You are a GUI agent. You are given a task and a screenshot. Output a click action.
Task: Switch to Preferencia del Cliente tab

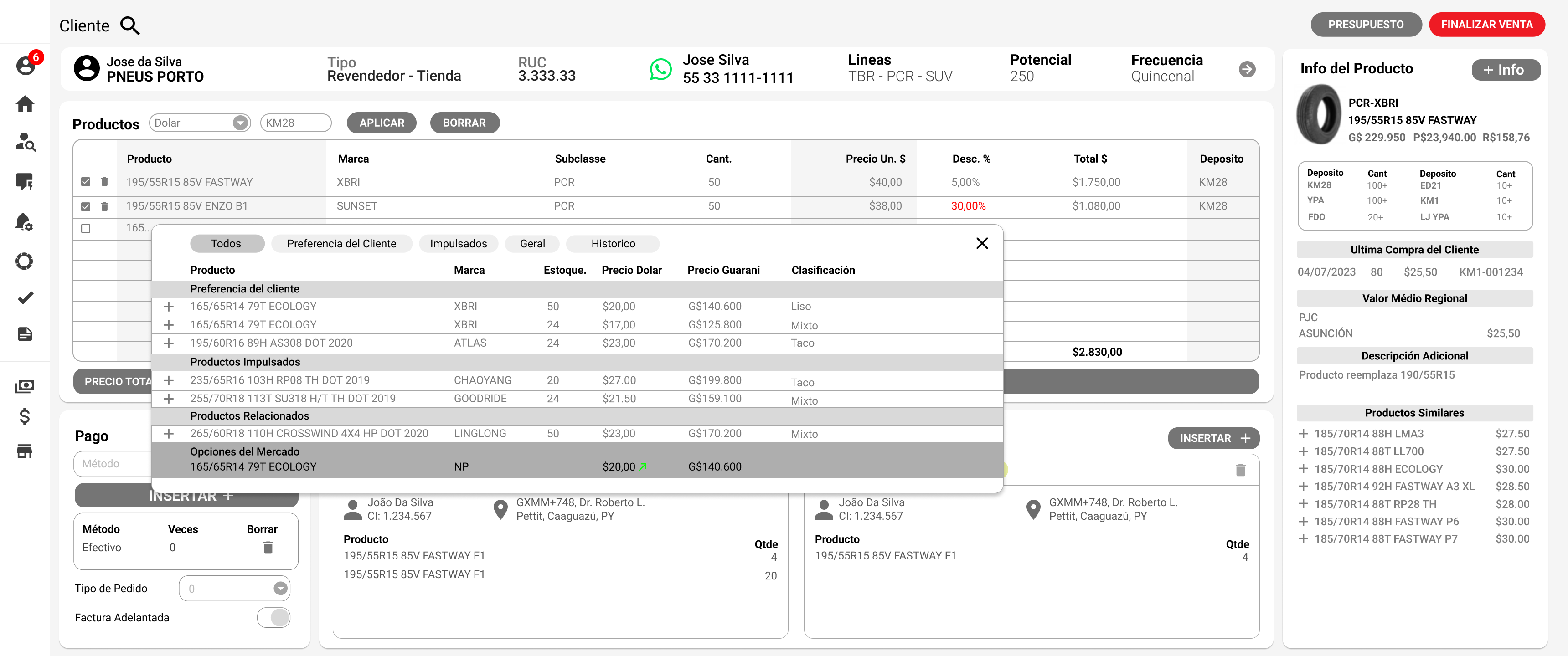[341, 243]
